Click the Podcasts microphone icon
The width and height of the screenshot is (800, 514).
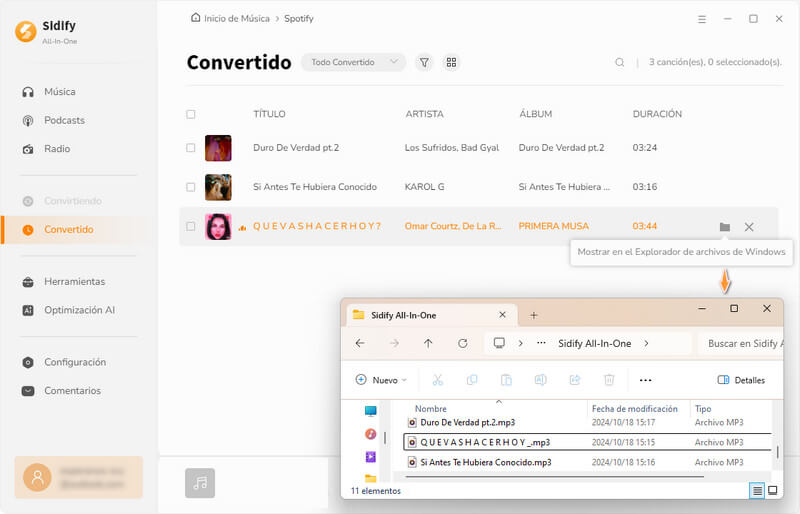point(28,120)
